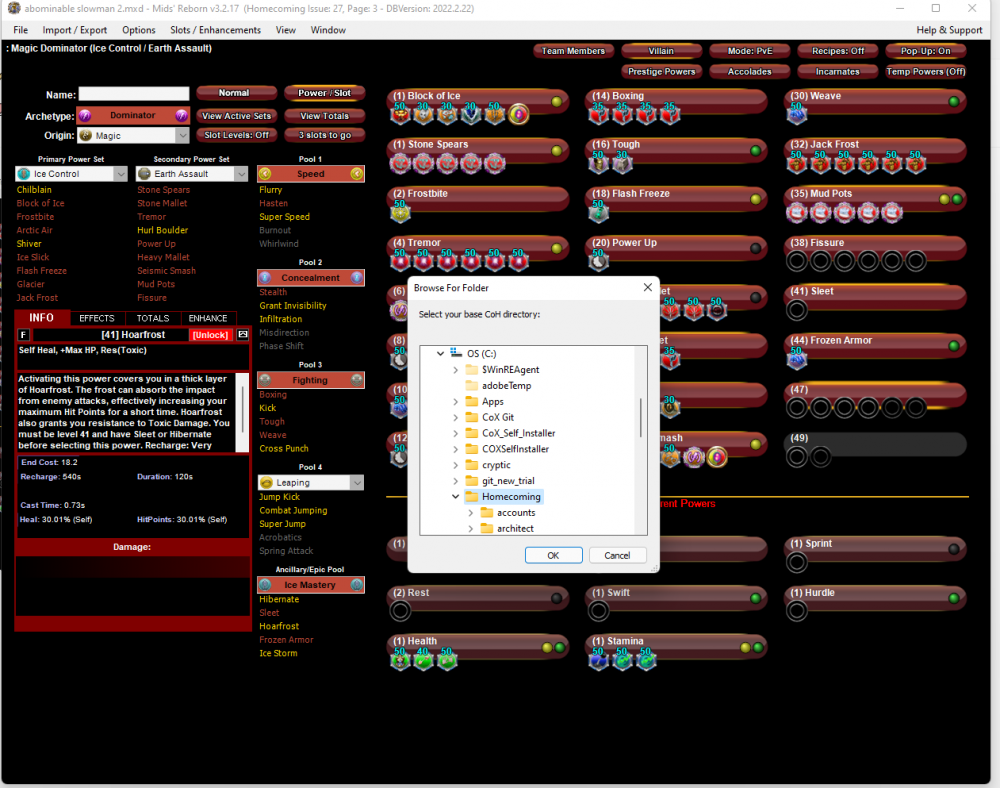Toggle the green indicator on Tough power
This screenshot has width=1000, height=788.
tap(754, 150)
